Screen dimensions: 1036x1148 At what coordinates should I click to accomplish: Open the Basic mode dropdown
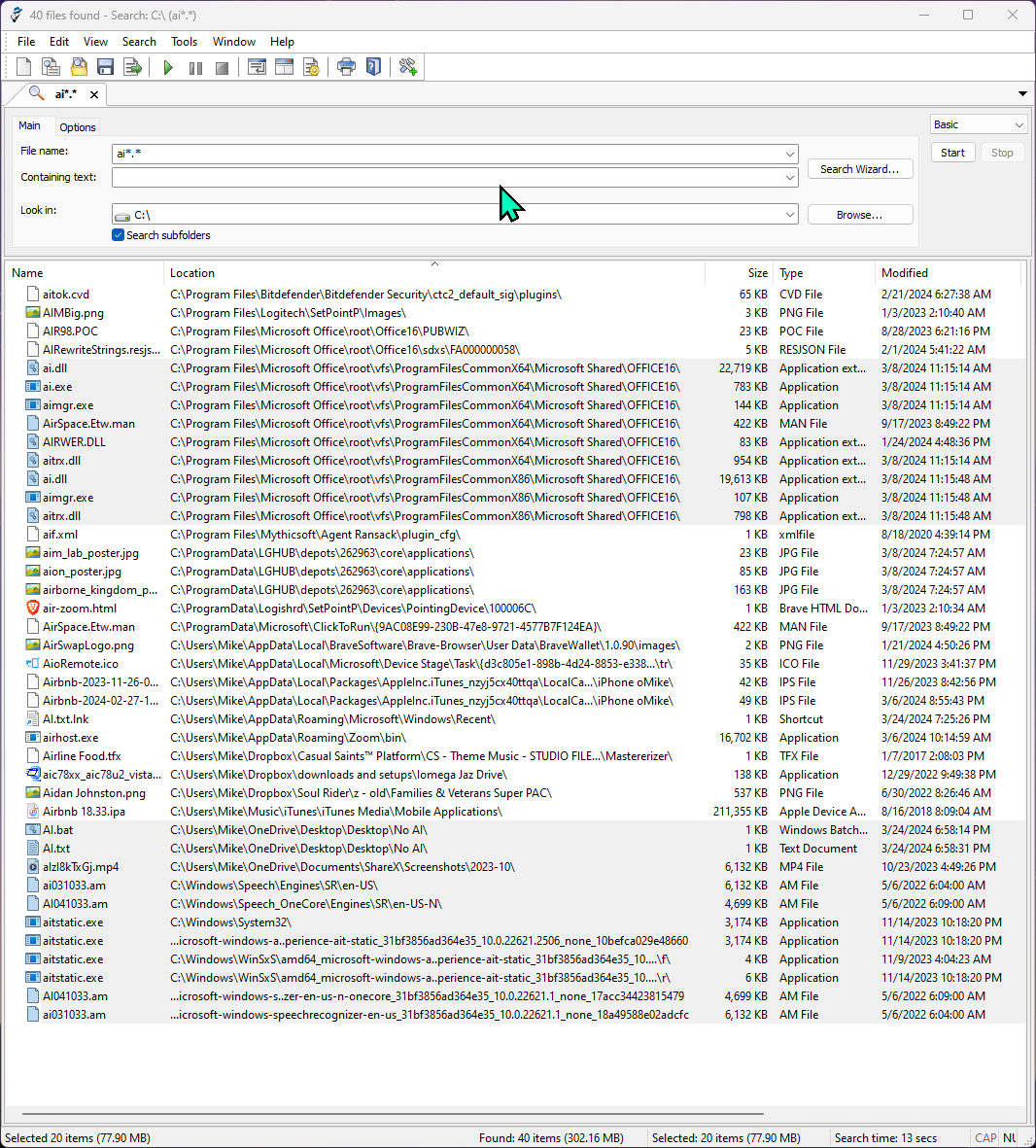point(1019,124)
